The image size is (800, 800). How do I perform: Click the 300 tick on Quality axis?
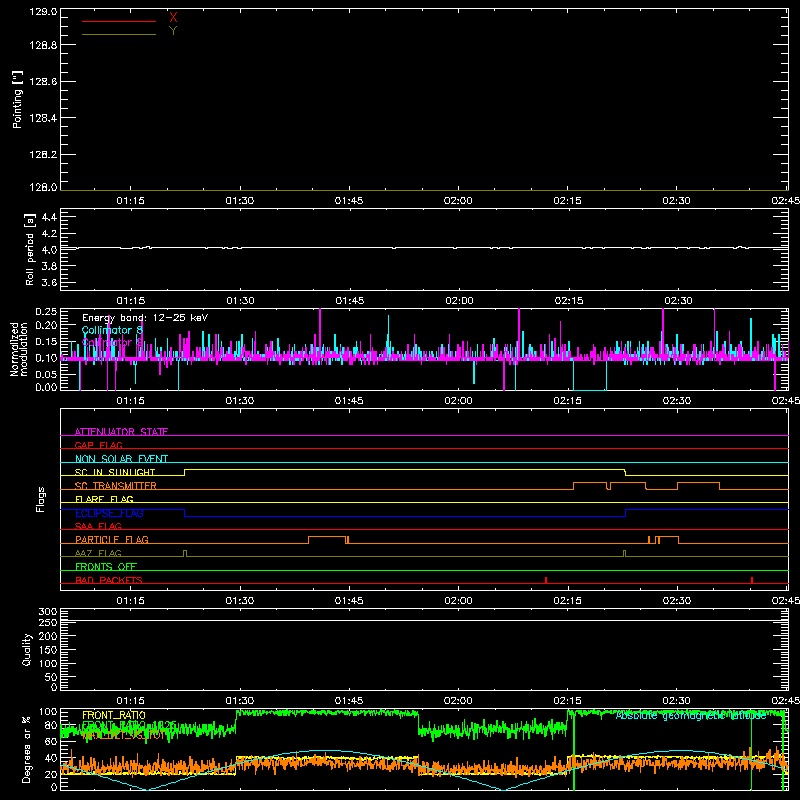pyautogui.click(x=48, y=612)
